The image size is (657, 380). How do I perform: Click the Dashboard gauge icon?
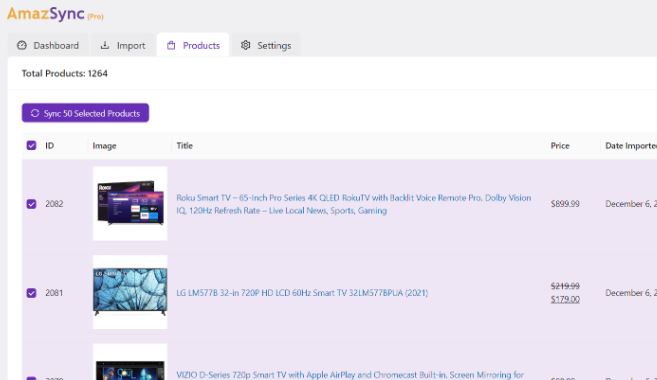click(22, 45)
